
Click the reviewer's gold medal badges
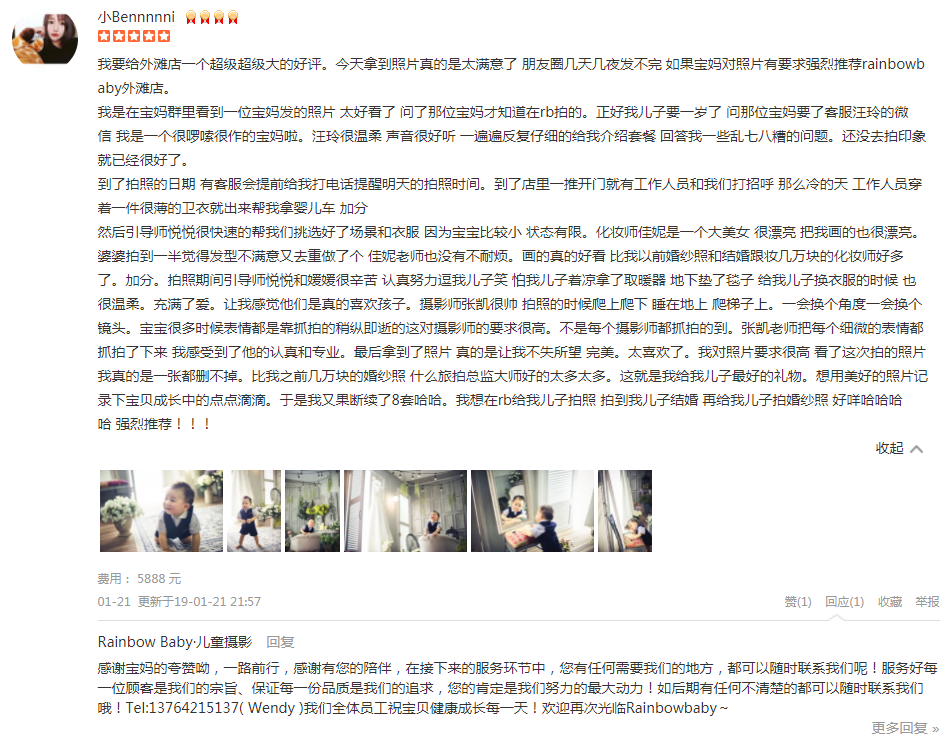212,18
